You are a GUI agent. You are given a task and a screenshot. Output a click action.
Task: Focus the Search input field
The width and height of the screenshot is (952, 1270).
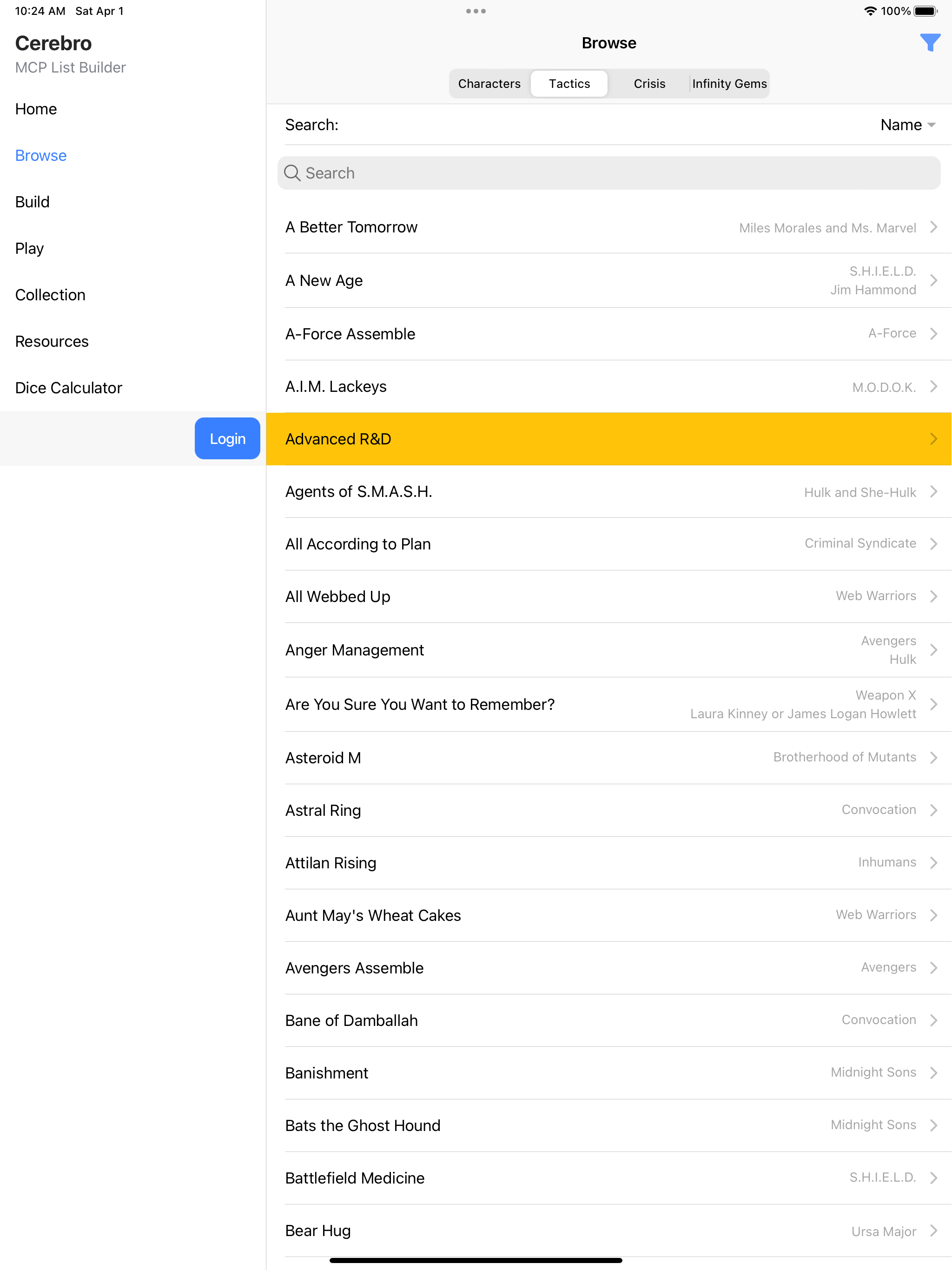click(x=608, y=173)
